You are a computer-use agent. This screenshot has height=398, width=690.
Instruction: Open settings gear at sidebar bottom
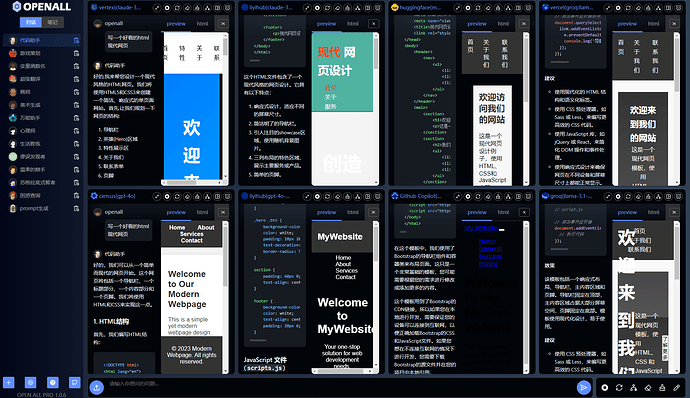[30, 382]
